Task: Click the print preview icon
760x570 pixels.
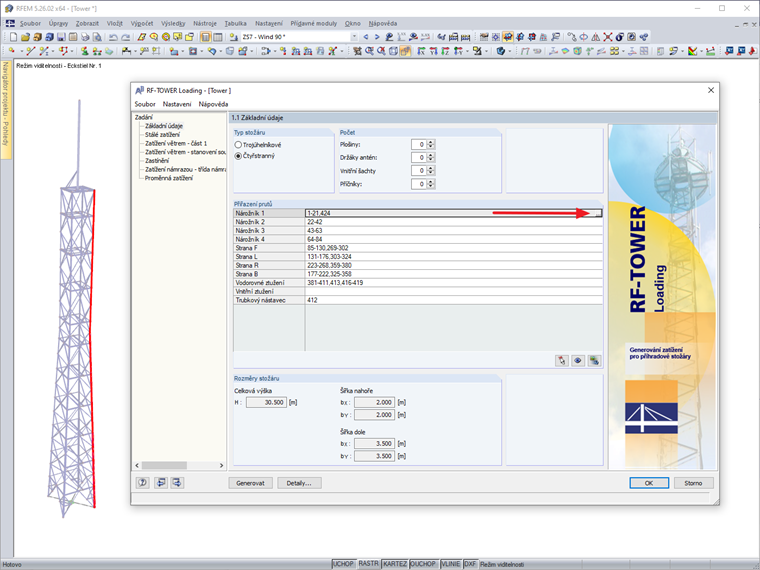Action: (x=97, y=37)
